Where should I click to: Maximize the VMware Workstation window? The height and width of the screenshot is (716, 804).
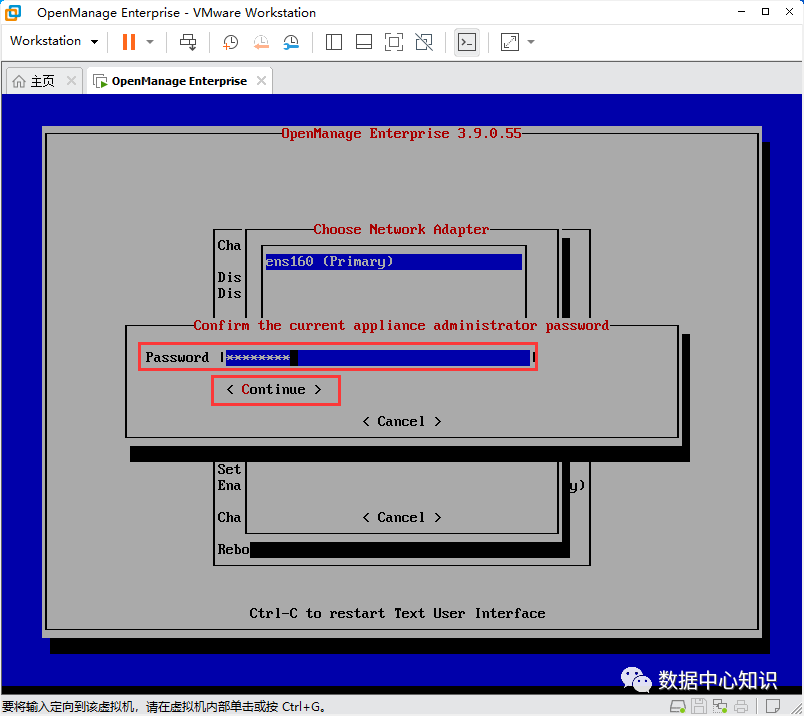pyautogui.click(x=765, y=12)
